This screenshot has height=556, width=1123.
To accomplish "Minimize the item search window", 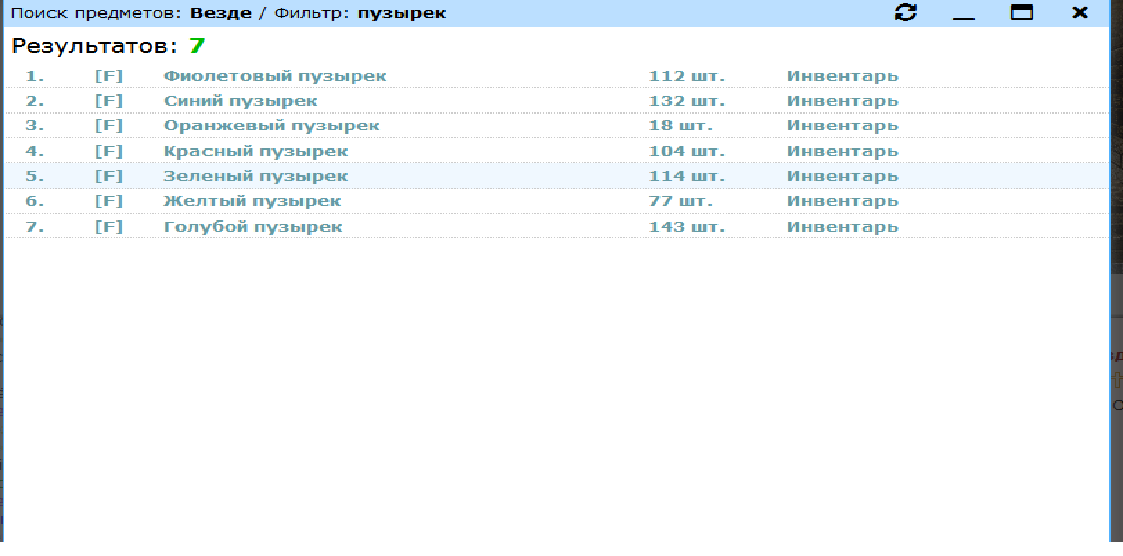I will tap(964, 16).
